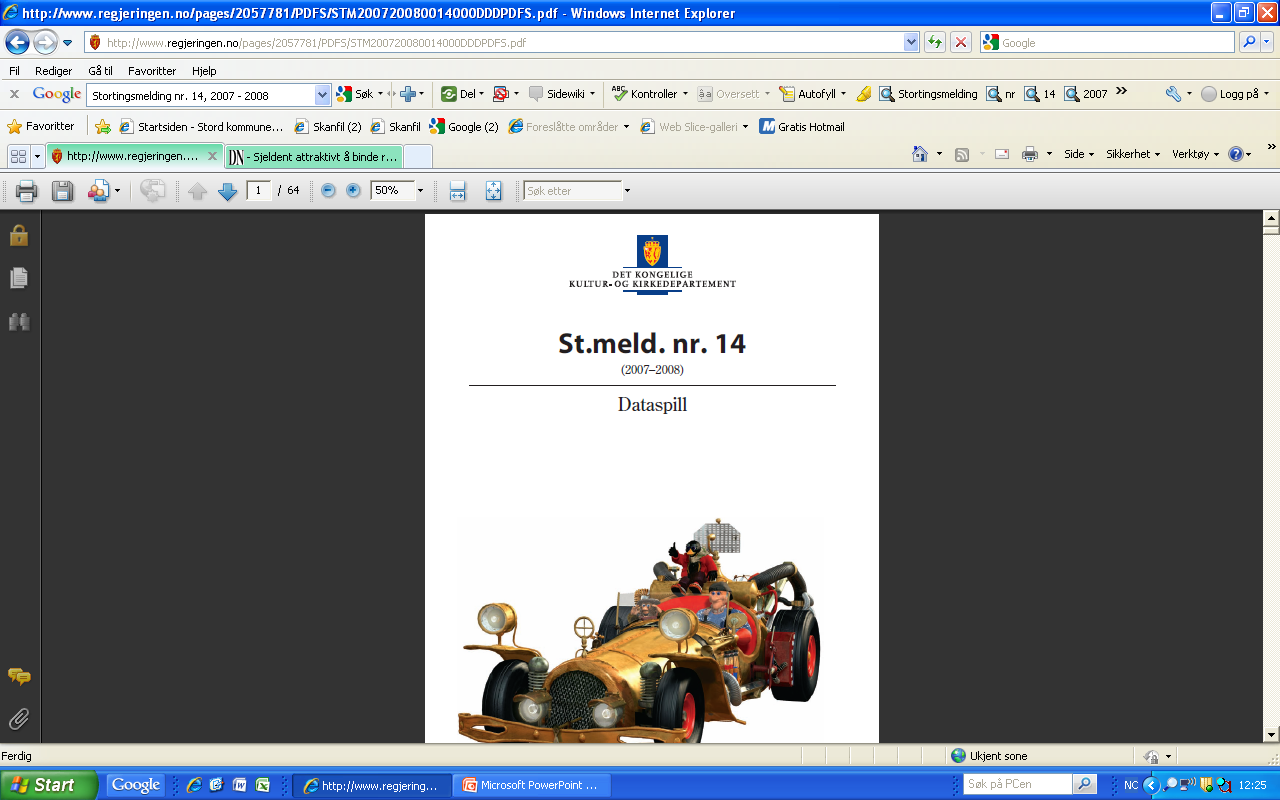
Task: Open the Skanfil (2) favorite link
Action: [x=328, y=127]
